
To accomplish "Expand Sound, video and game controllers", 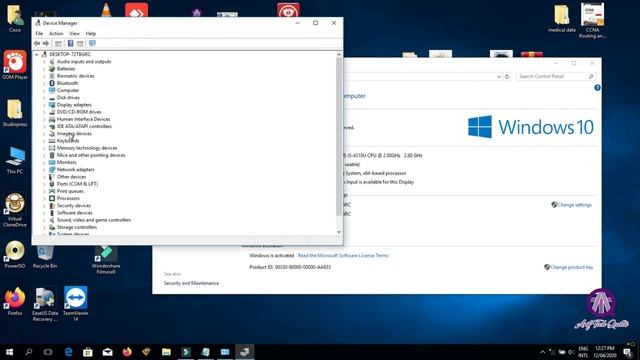I will 44,220.
